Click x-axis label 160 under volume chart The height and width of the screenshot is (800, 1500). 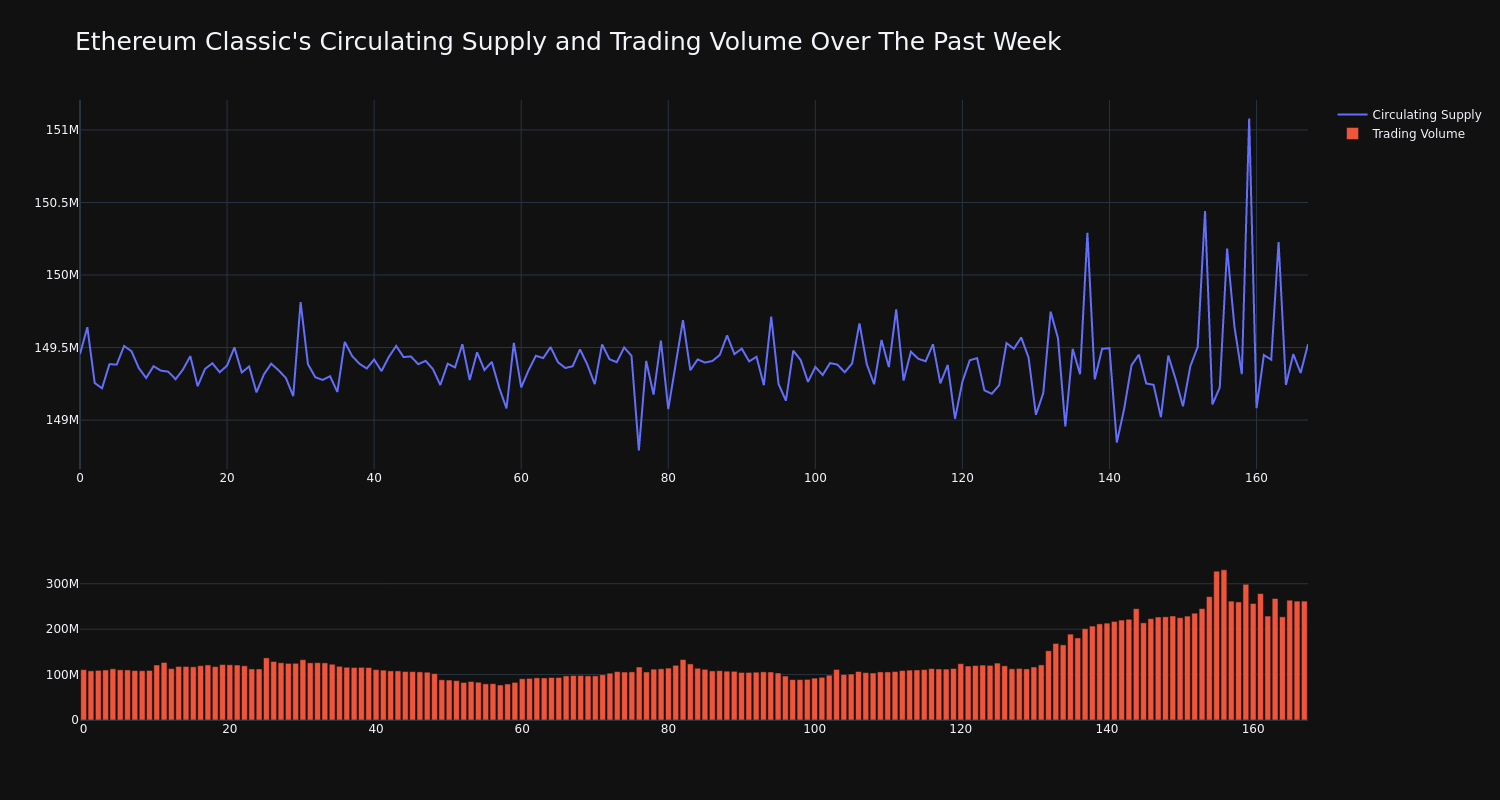[1253, 729]
